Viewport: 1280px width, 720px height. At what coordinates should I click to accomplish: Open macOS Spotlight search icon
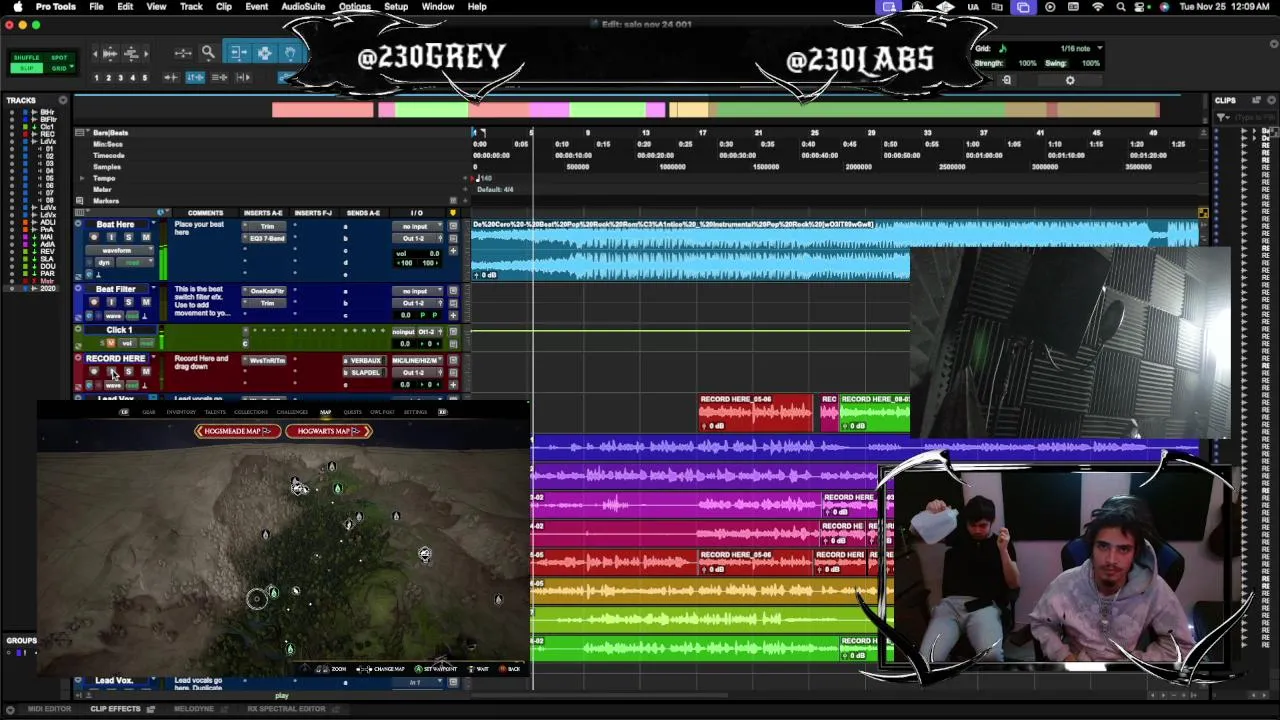(1121, 7)
